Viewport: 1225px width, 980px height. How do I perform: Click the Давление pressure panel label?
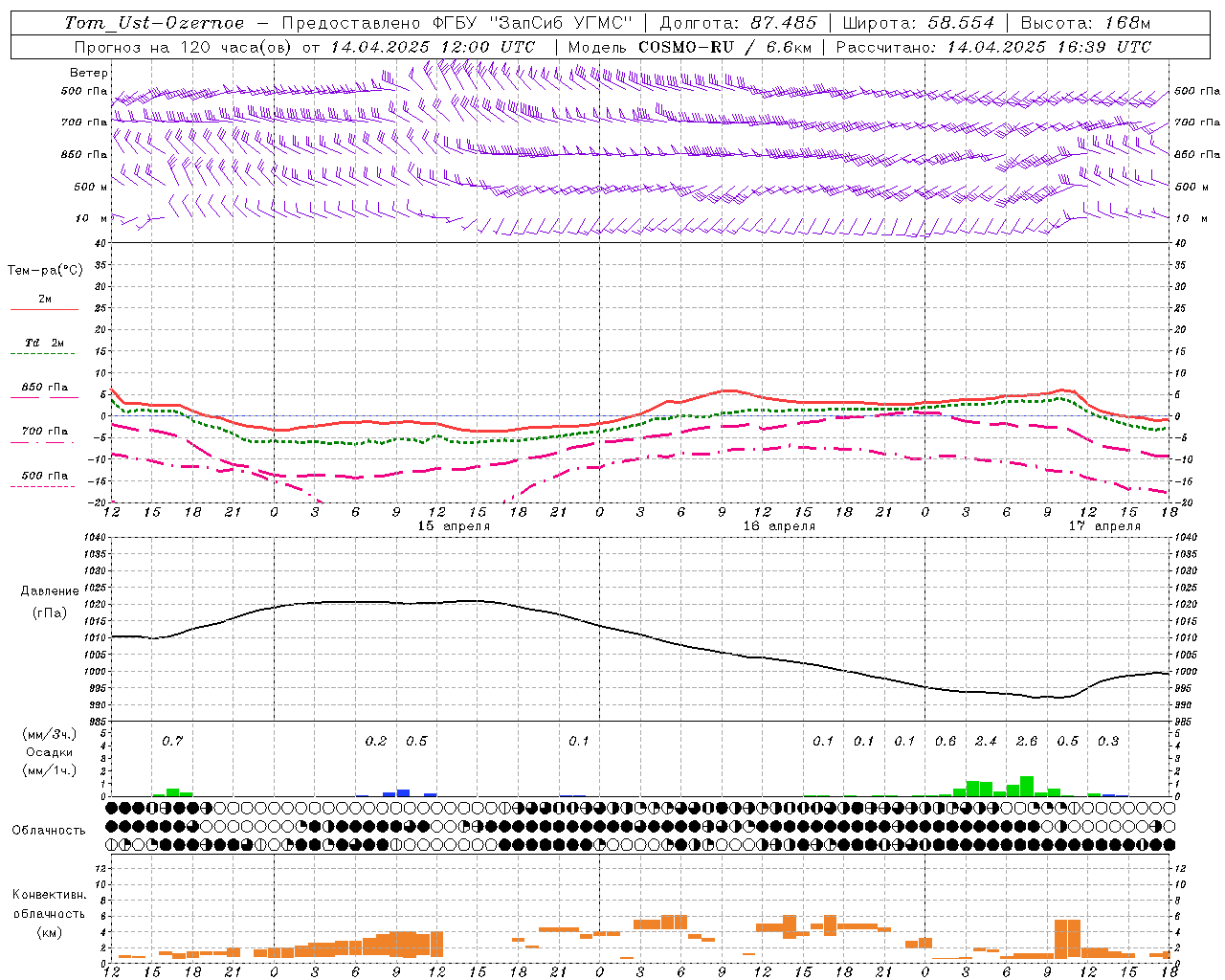coord(50,591)
